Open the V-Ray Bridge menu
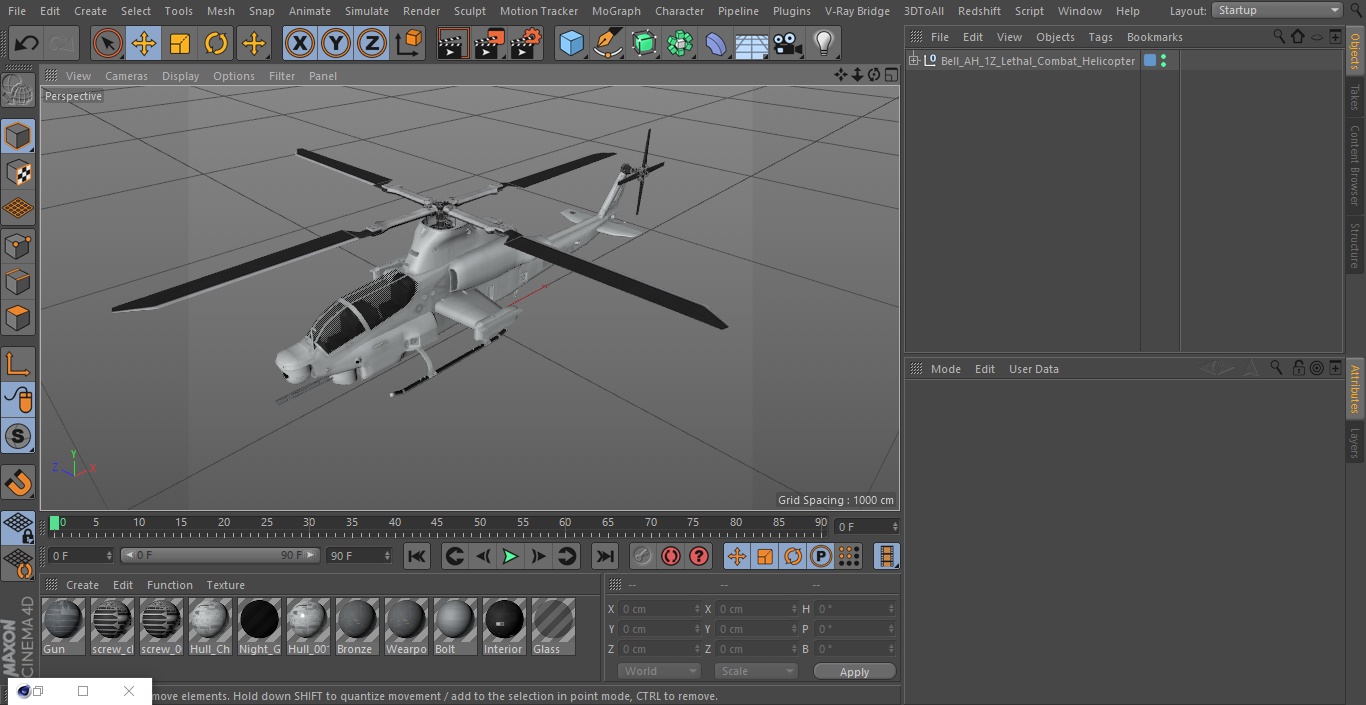The image size is (1366, 705). point(857,11)
